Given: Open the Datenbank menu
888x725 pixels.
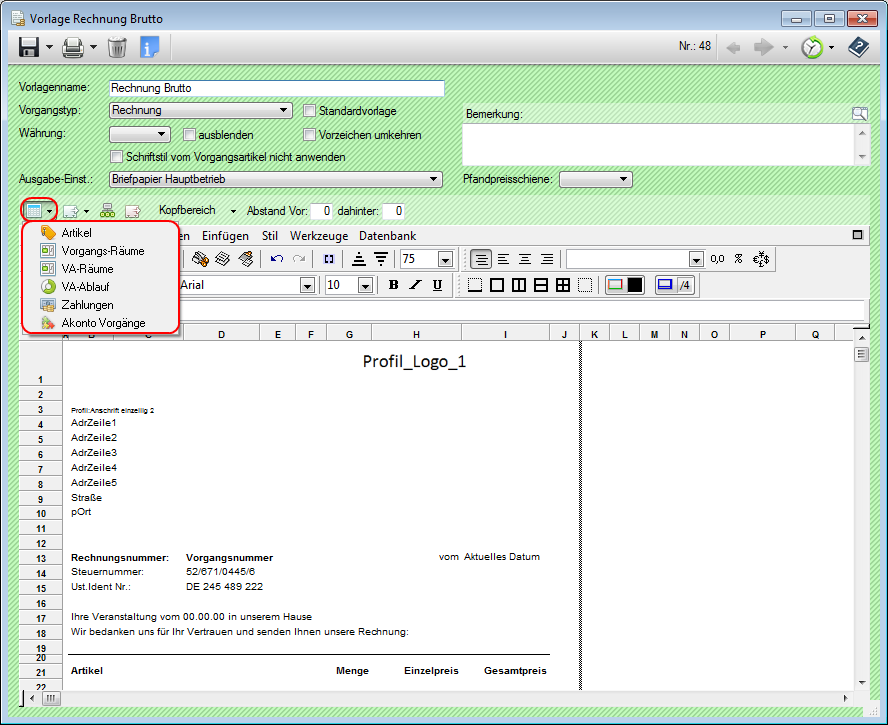Looking at the screenshot, I should (x=387, y=236).
